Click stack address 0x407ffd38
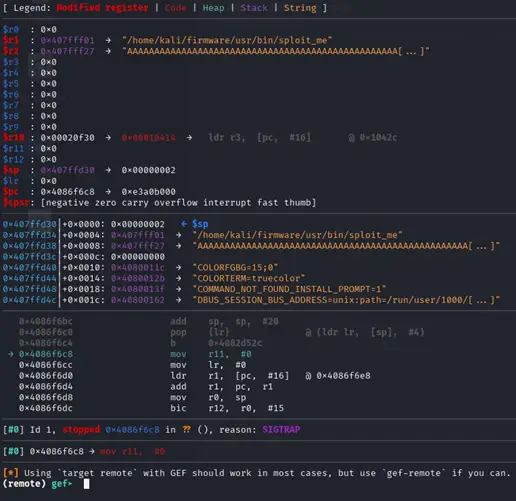This screenshot has width=516, height=501. 30,246
